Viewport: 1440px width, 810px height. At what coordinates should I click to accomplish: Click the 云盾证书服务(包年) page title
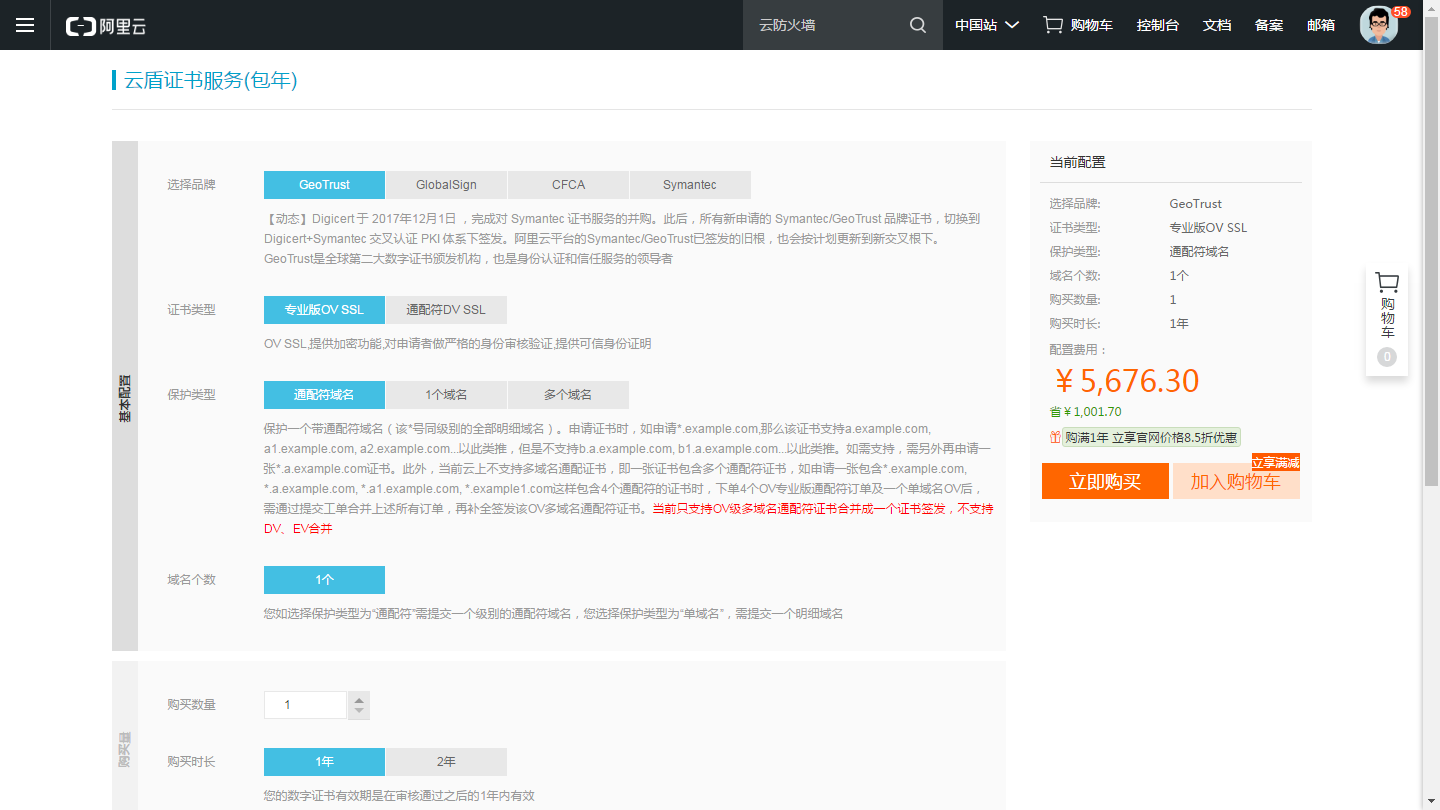point(210,80)
